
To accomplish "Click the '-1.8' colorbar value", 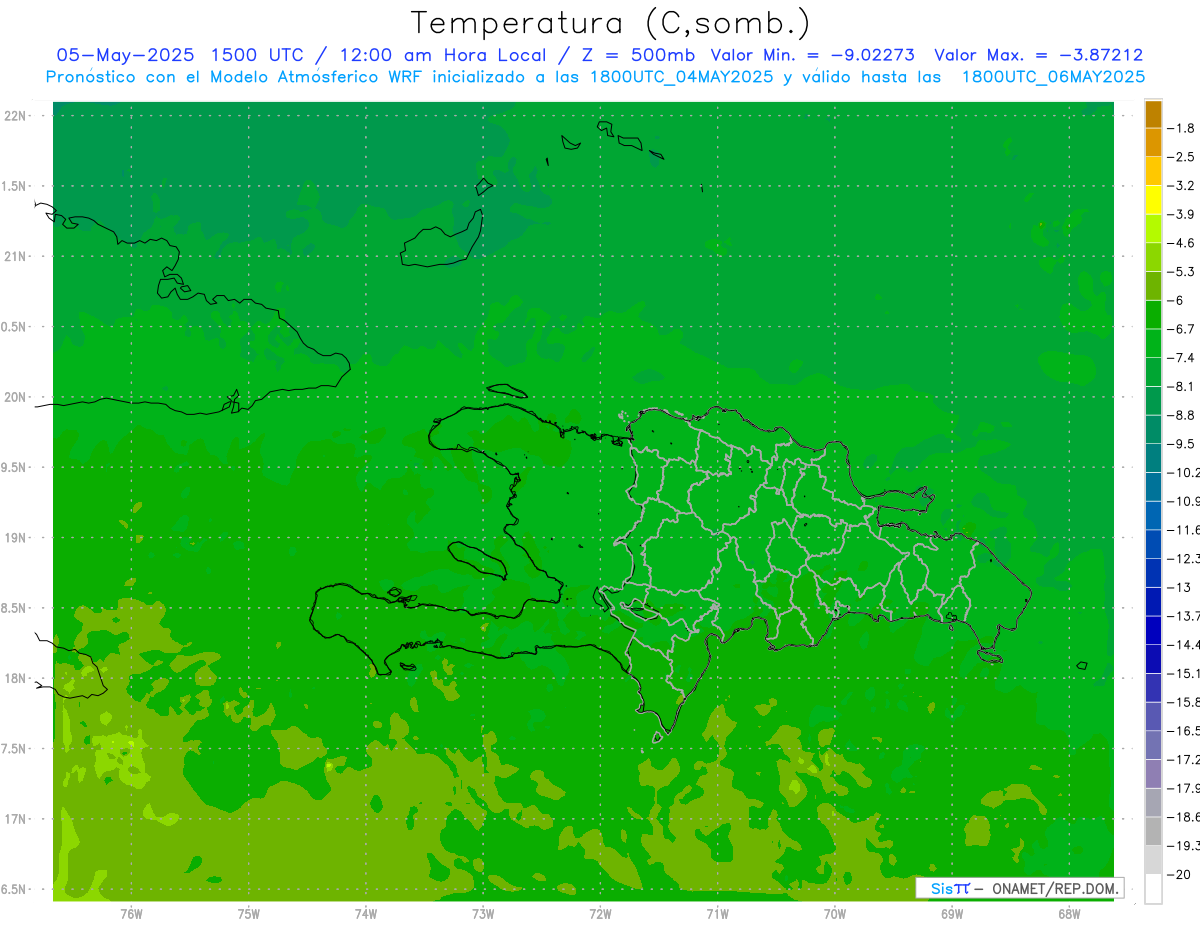I will 1181,128.
